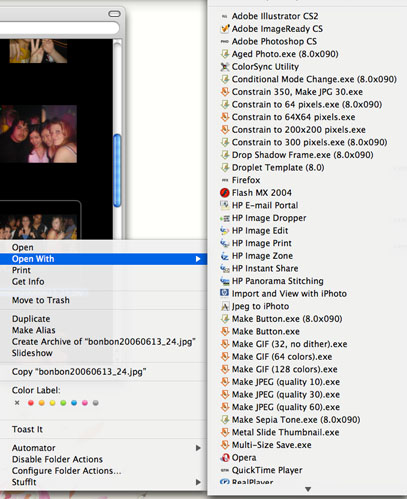The height and width of the screenshot is (499, 407).
Task: Choose the Jpeg to iPhoto icon
Action: tap(225, 306)
